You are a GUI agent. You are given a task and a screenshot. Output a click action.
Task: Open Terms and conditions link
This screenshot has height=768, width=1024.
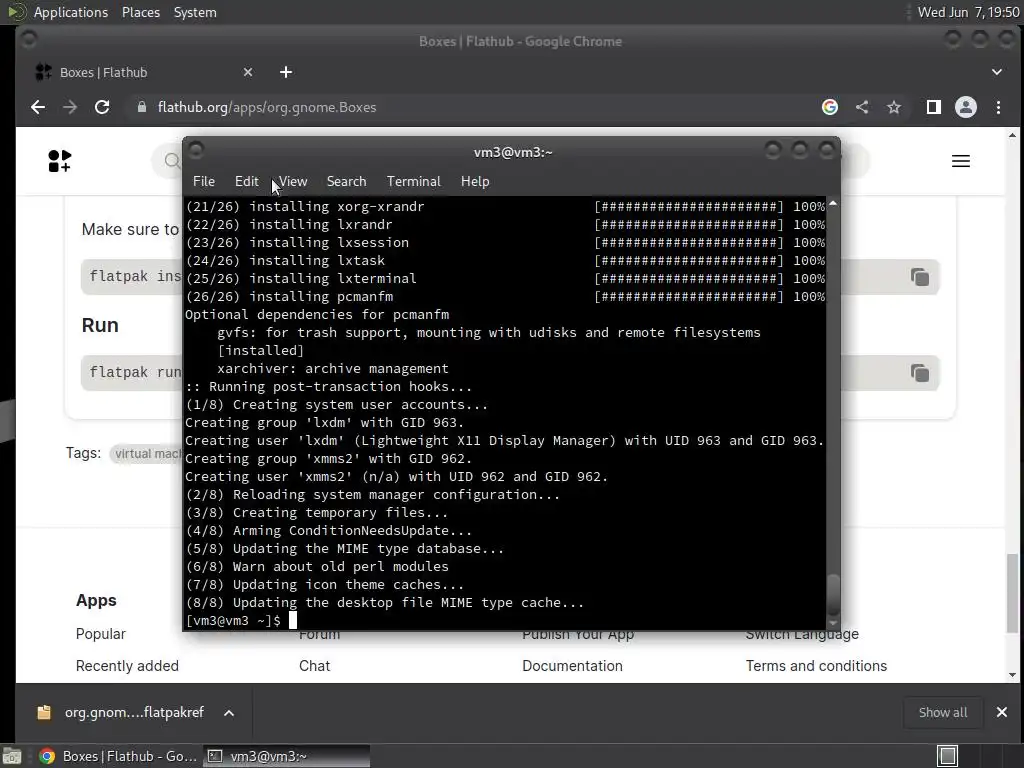[x=816, y=665]
